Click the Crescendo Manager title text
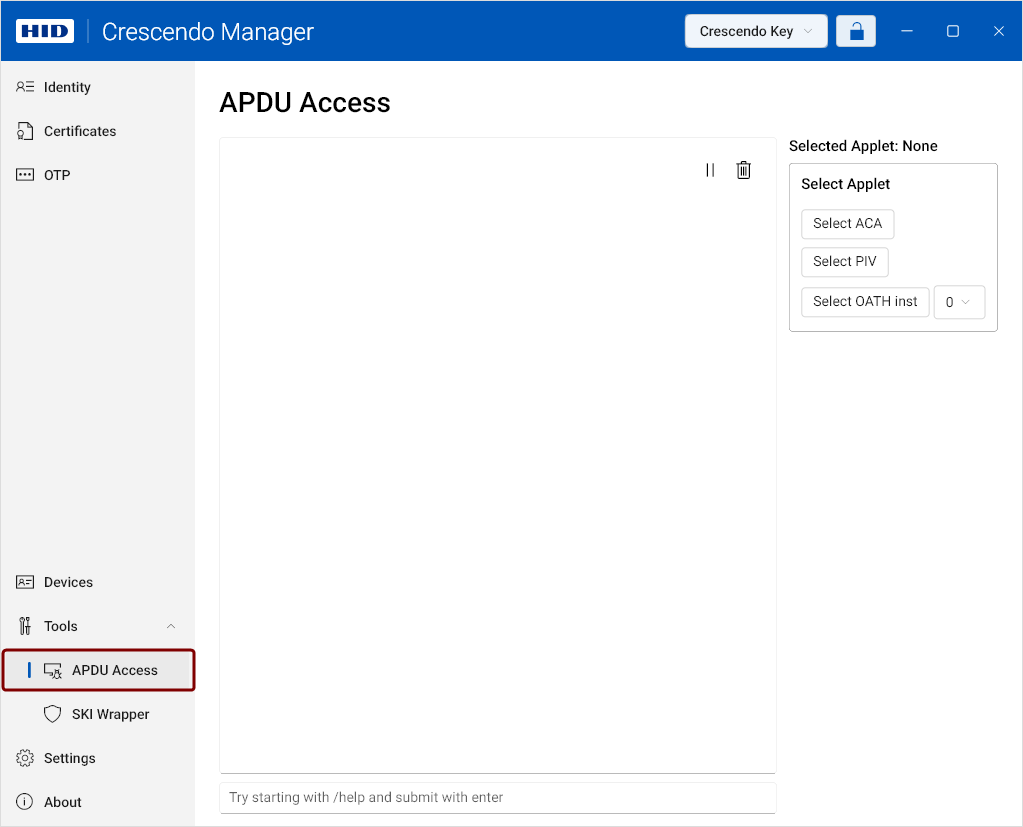The height and width of the screenshot is (827, 1023). coord(207,31)
